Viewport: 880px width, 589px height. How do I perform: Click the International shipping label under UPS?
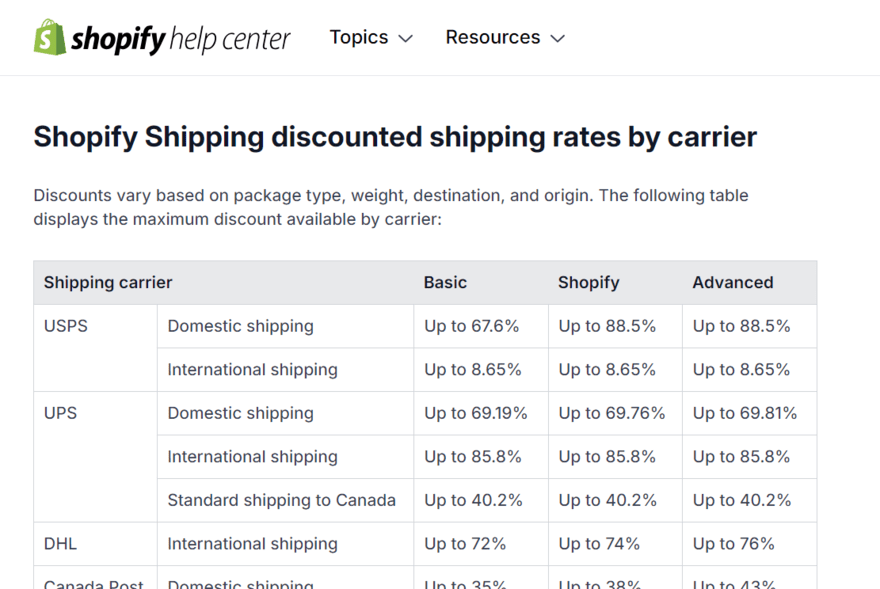tap(250, 456)
